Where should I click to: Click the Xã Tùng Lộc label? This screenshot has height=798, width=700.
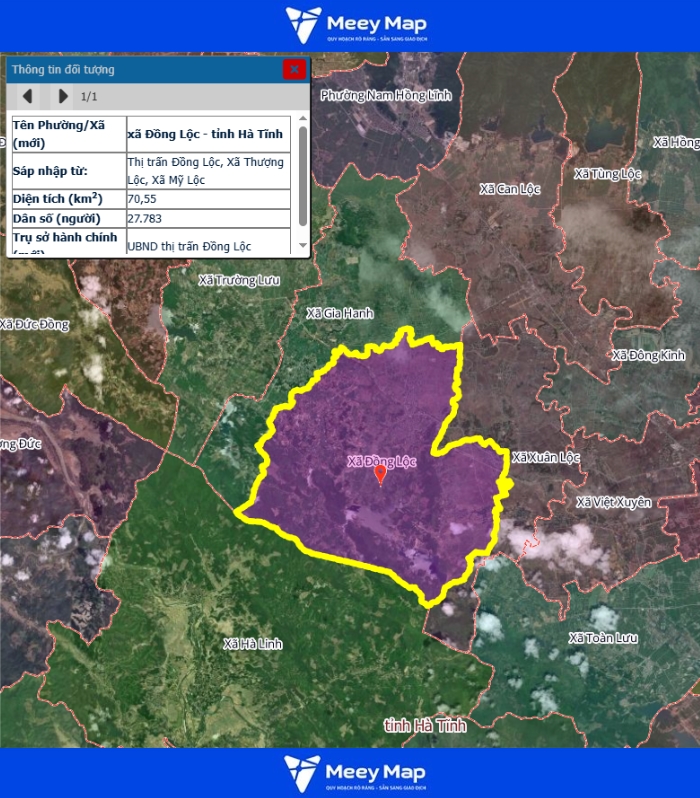click(x=608, y=173)
